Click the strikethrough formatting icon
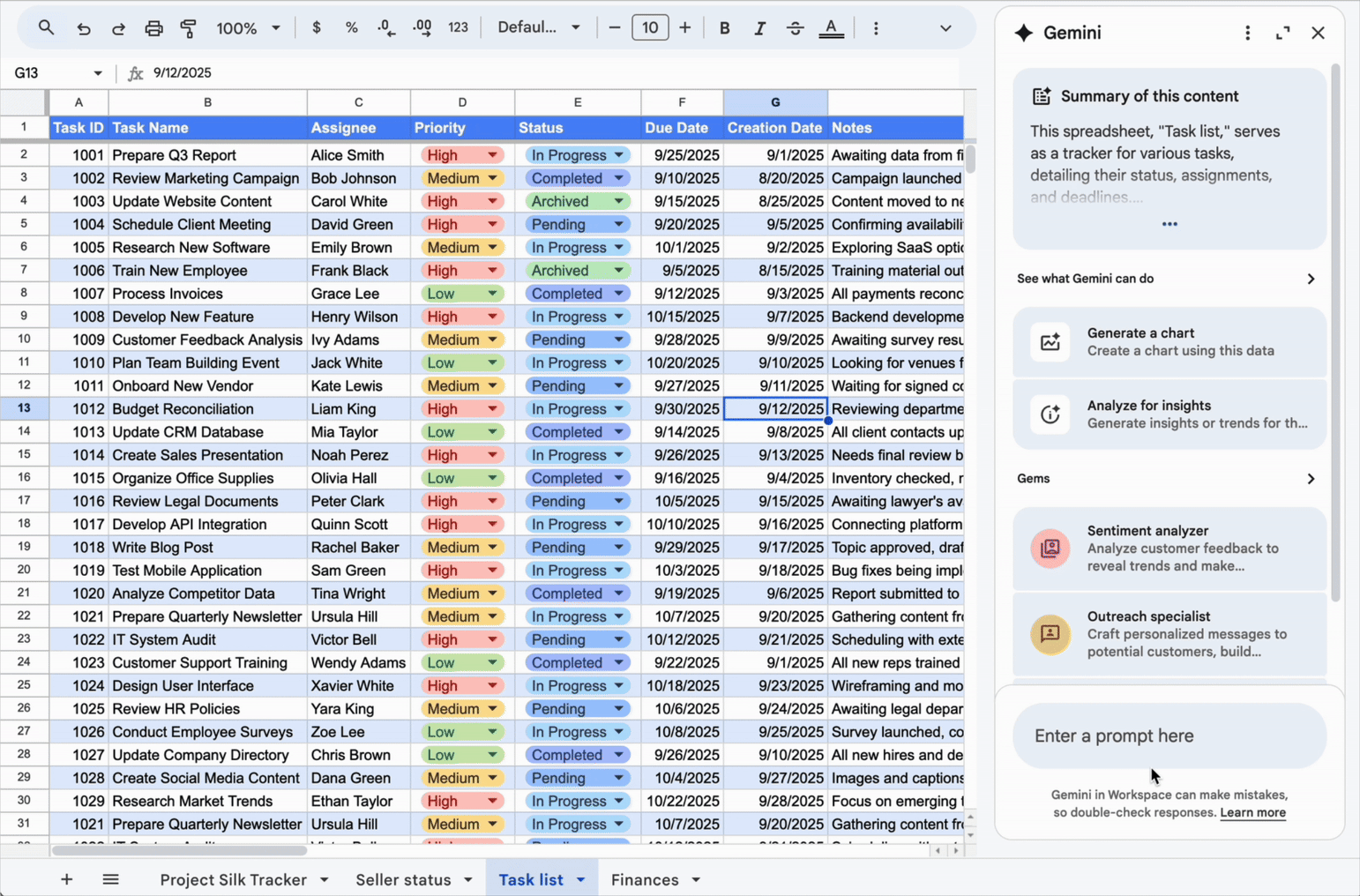The width and height of the screenshot is (1360, 896). (795, 28)
